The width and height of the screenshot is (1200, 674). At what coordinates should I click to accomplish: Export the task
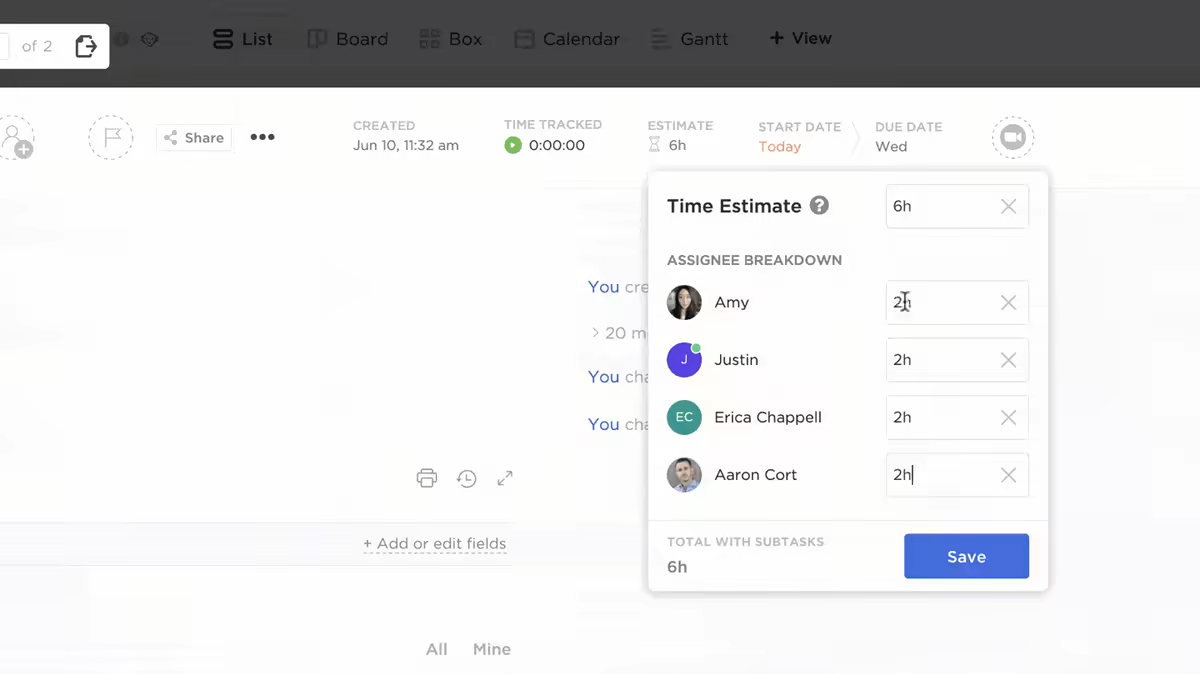click(x=86, y=46)
